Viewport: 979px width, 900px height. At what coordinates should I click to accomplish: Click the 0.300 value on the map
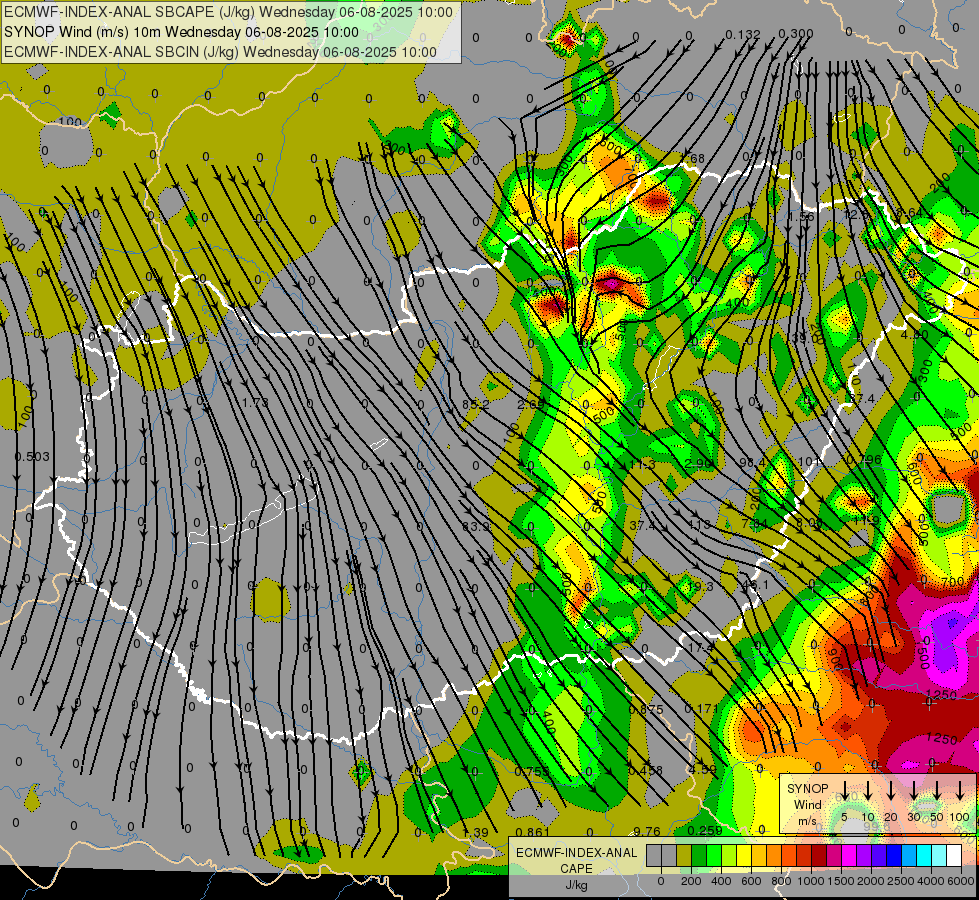tap(796, 33)
